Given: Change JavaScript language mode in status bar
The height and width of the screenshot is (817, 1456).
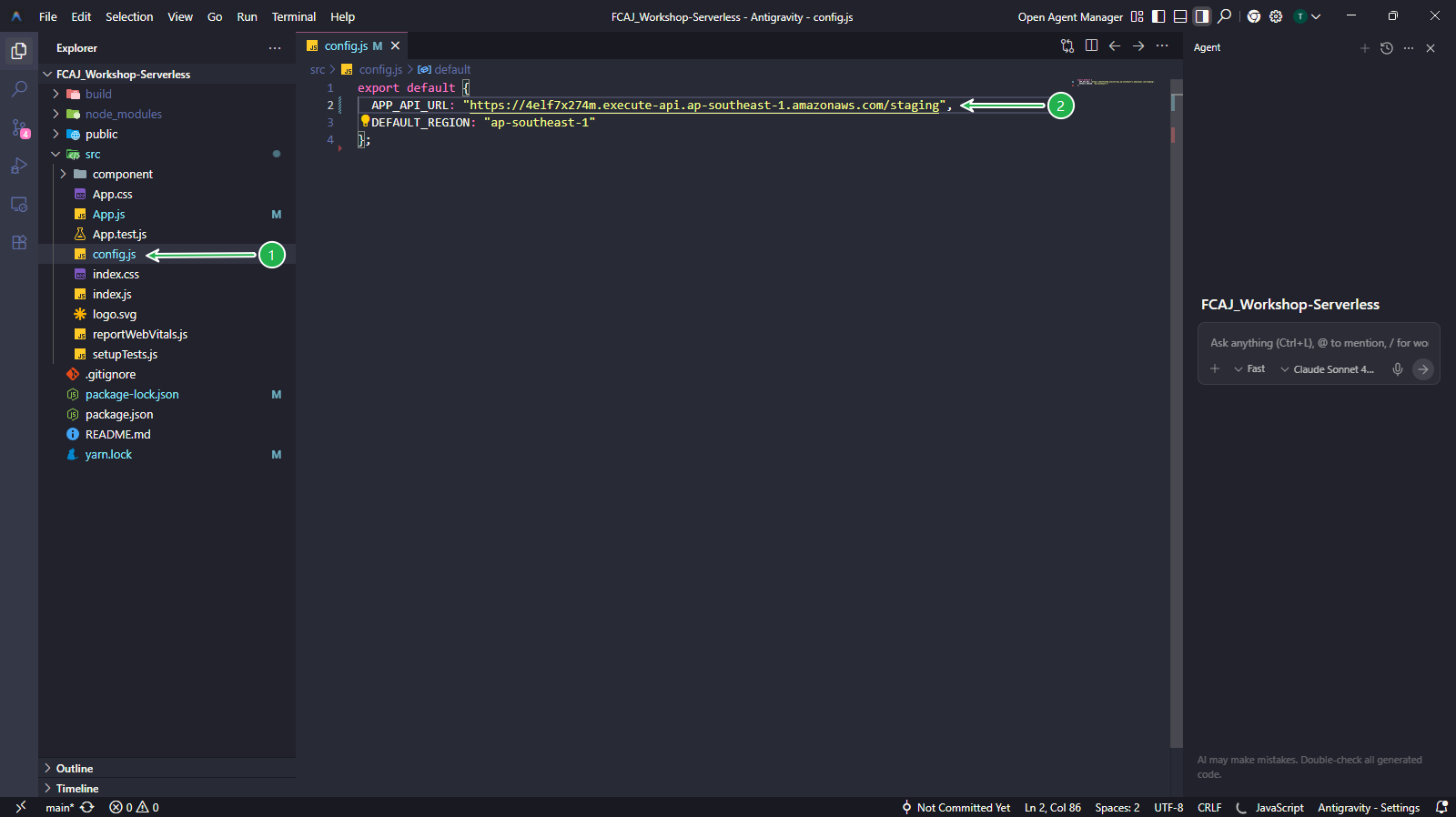Looking at the screenshot, I should click(1279, 807).
